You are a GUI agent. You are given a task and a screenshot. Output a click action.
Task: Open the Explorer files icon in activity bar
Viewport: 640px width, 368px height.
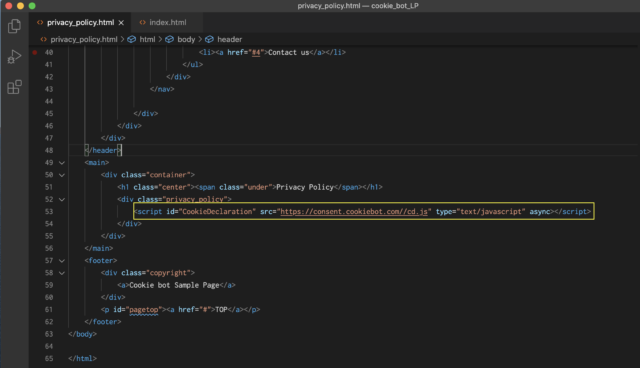14,26
